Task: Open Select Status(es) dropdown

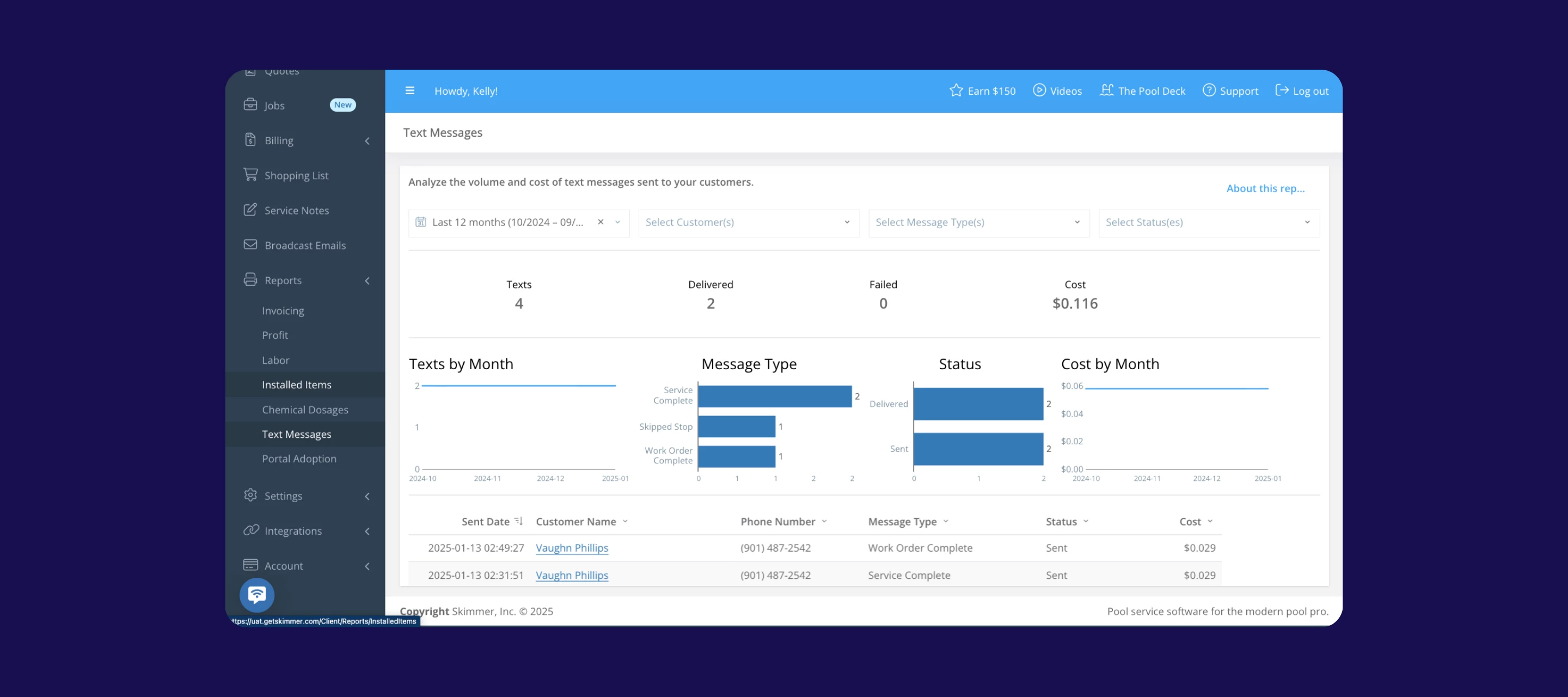Action: (1208, 223)
